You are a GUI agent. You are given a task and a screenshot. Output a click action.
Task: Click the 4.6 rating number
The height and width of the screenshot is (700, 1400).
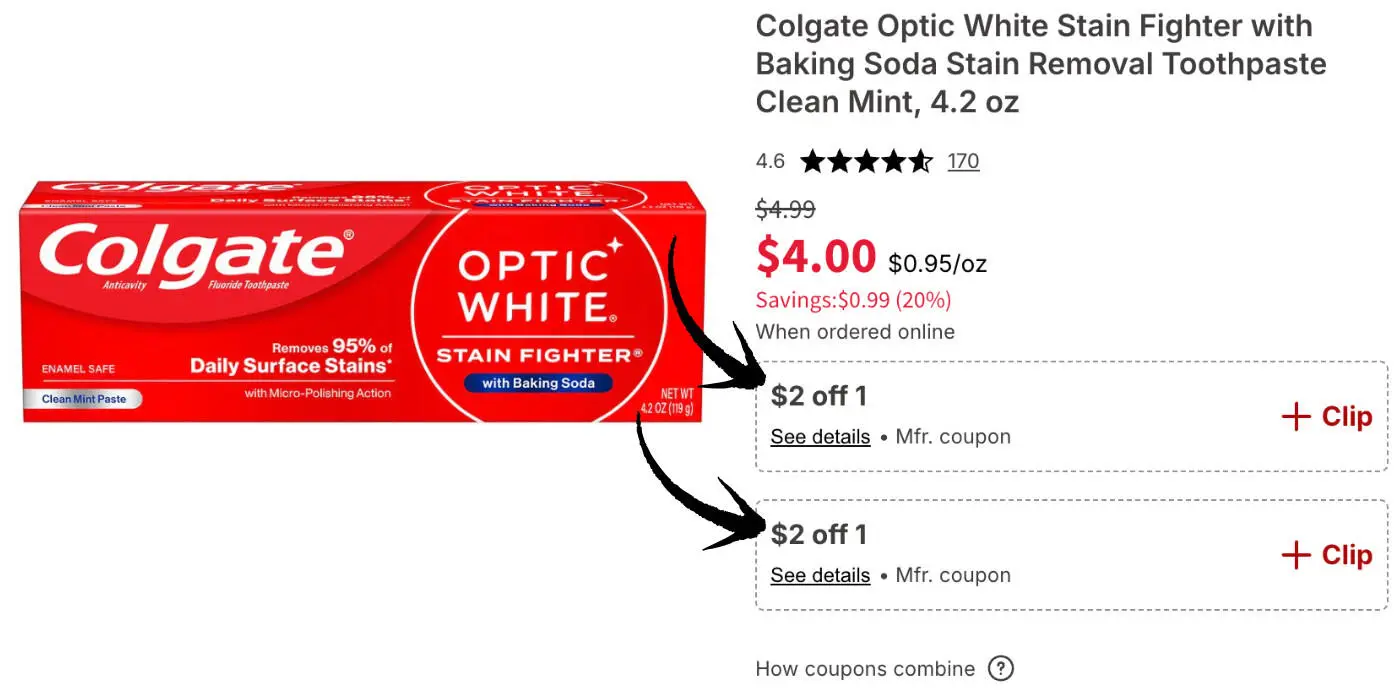coord(770,161)
